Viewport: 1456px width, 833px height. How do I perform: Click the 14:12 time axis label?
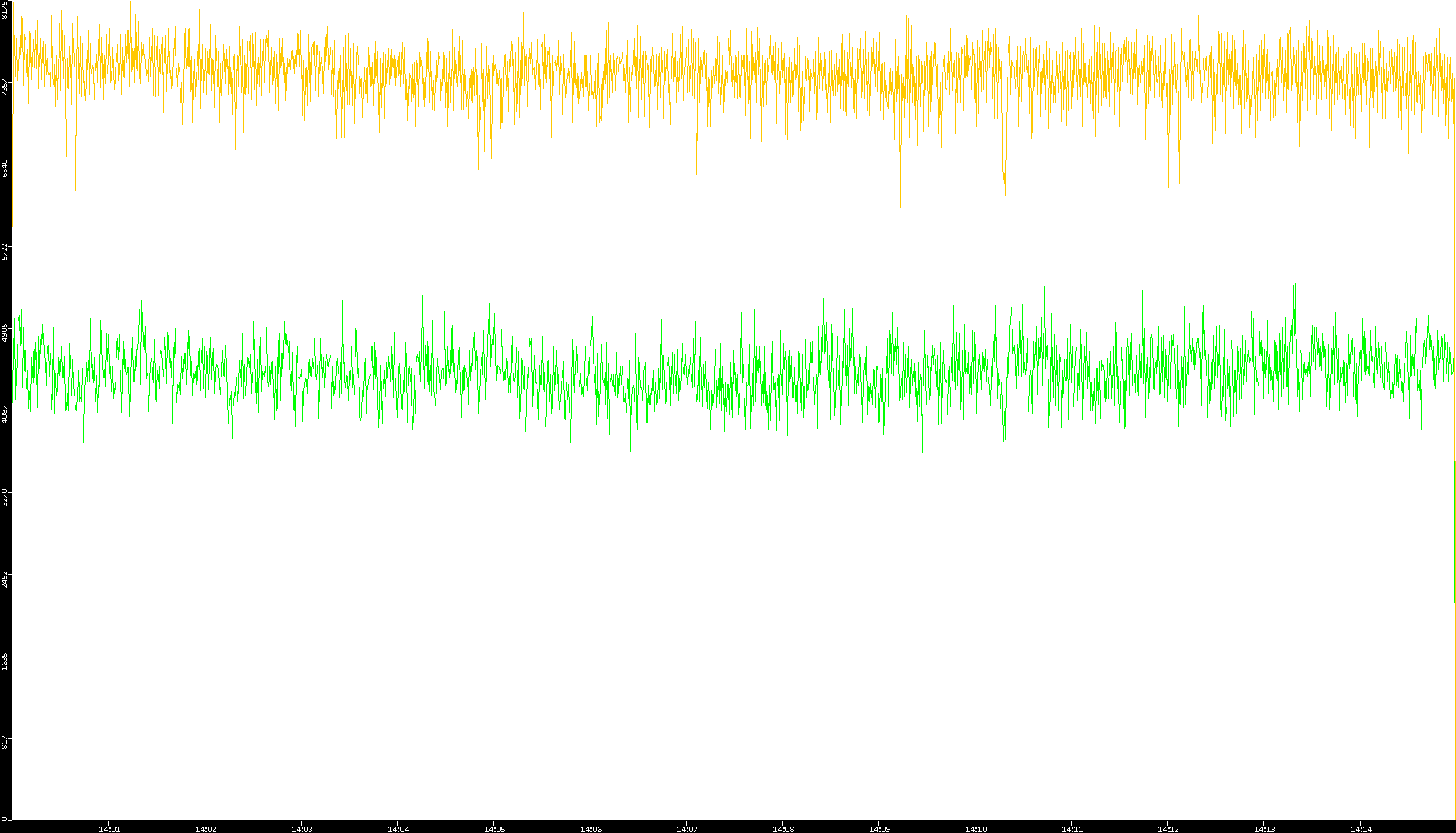coord(1168,829)
